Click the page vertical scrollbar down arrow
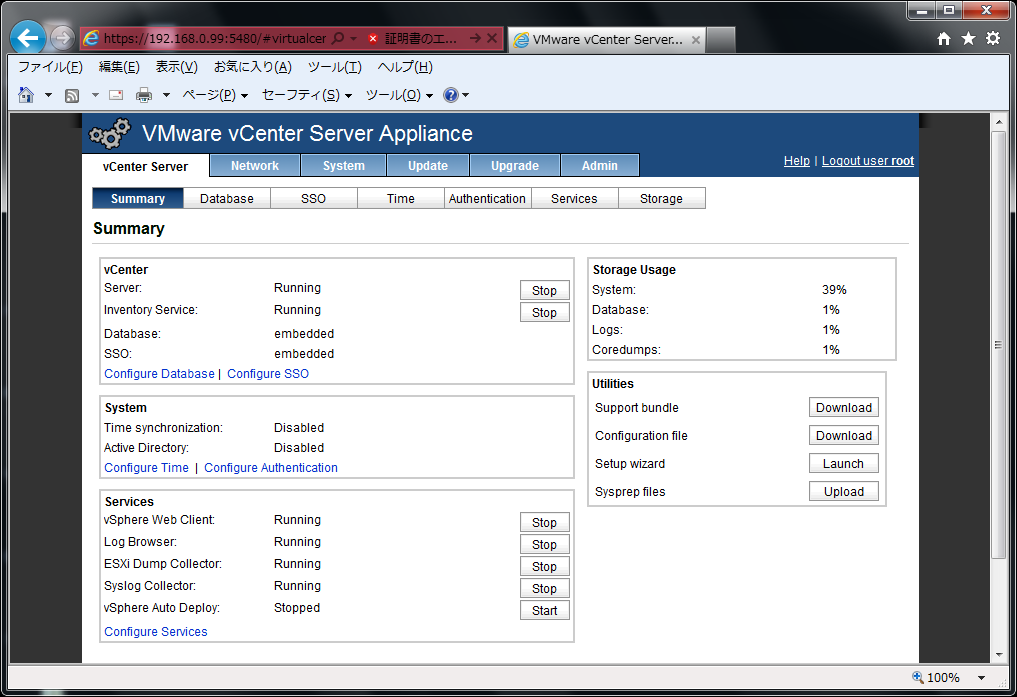Screen dimensions: 1017x697 pyautogui.click(x=997, y=654)
